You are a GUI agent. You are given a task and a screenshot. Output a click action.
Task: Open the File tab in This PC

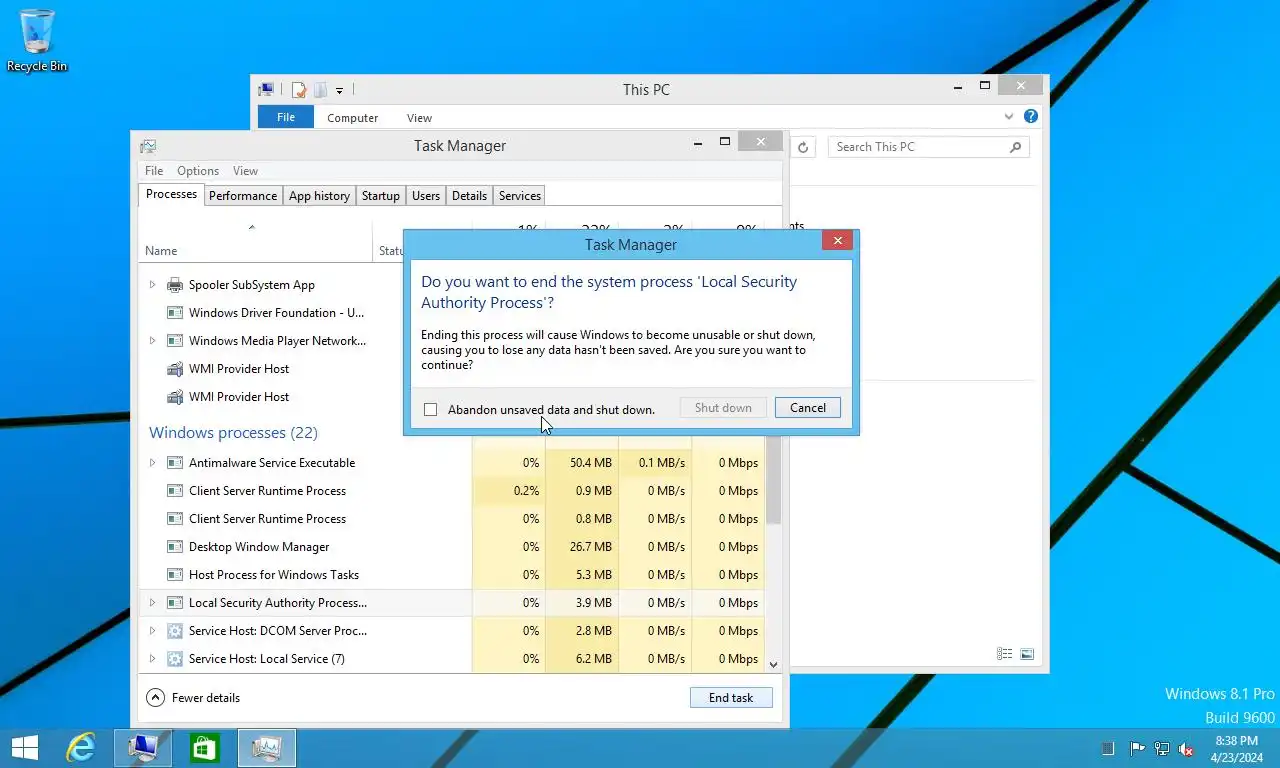click(286, 117)
